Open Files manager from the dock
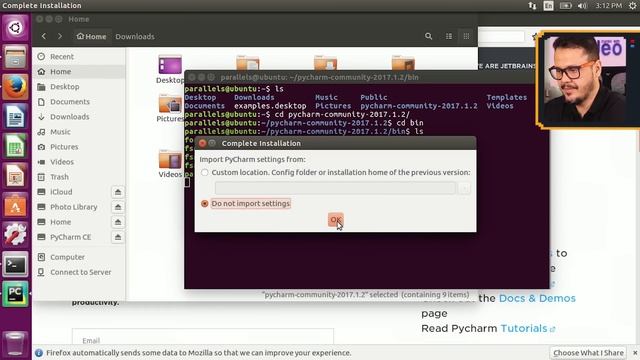 pyautogui.click(x=15, y=57)
